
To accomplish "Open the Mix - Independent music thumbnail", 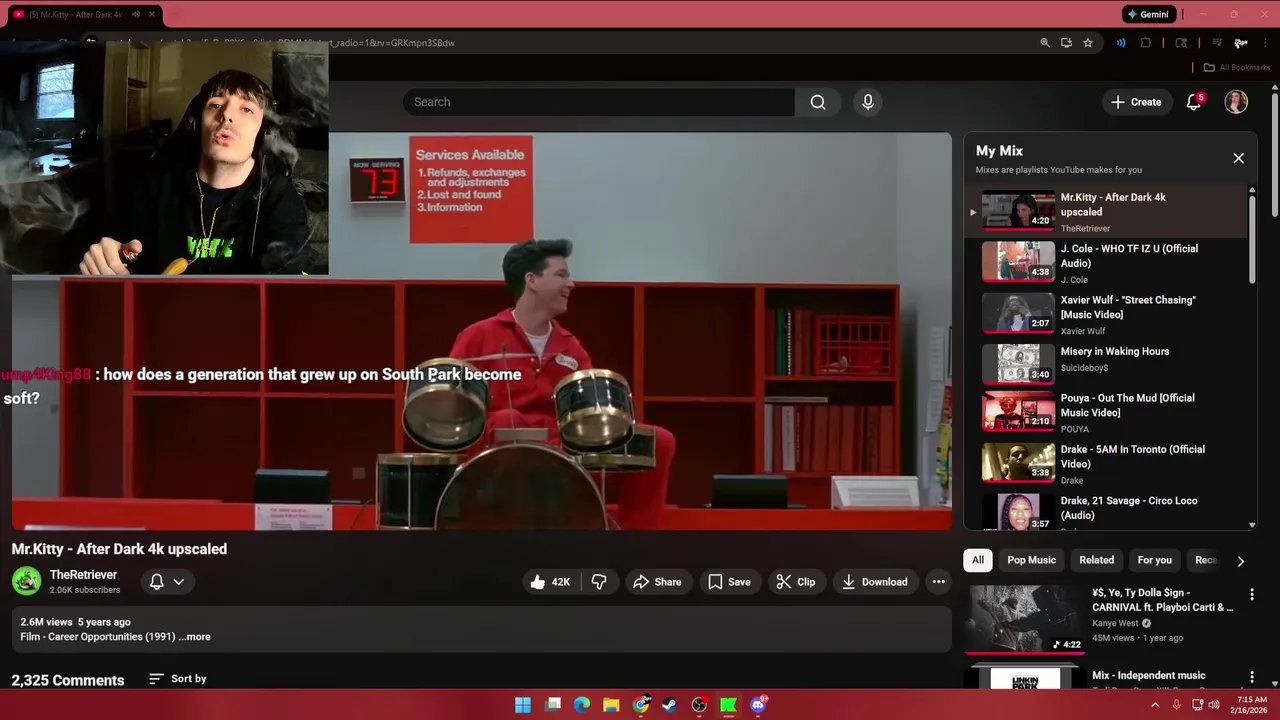I will (x=1023, y=678).
